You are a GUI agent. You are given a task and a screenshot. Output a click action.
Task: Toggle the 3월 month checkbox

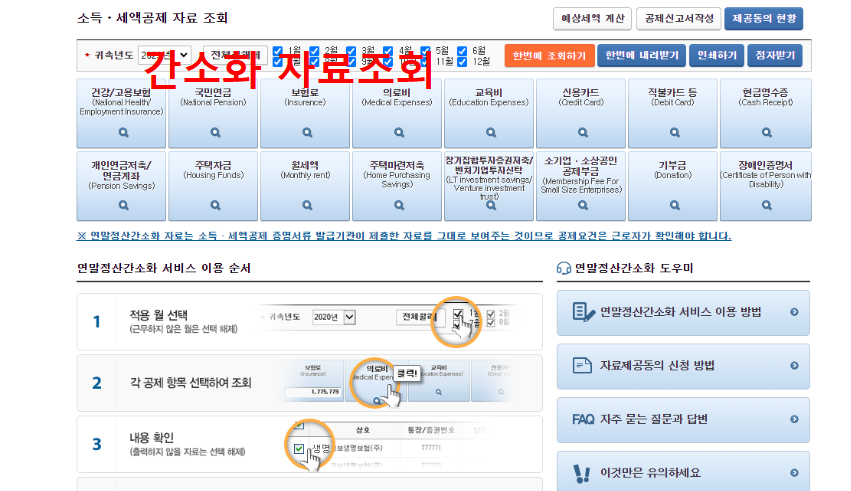tap(351, 51)
